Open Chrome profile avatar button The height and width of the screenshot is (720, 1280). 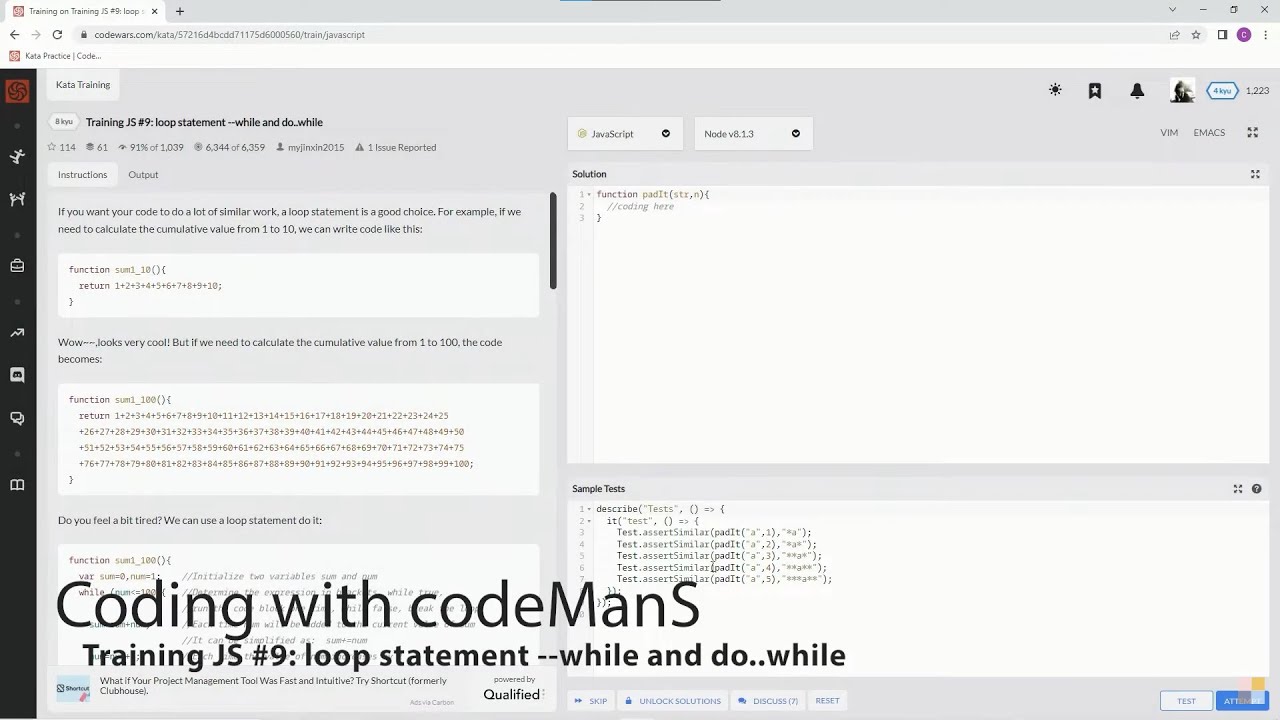1244,35
